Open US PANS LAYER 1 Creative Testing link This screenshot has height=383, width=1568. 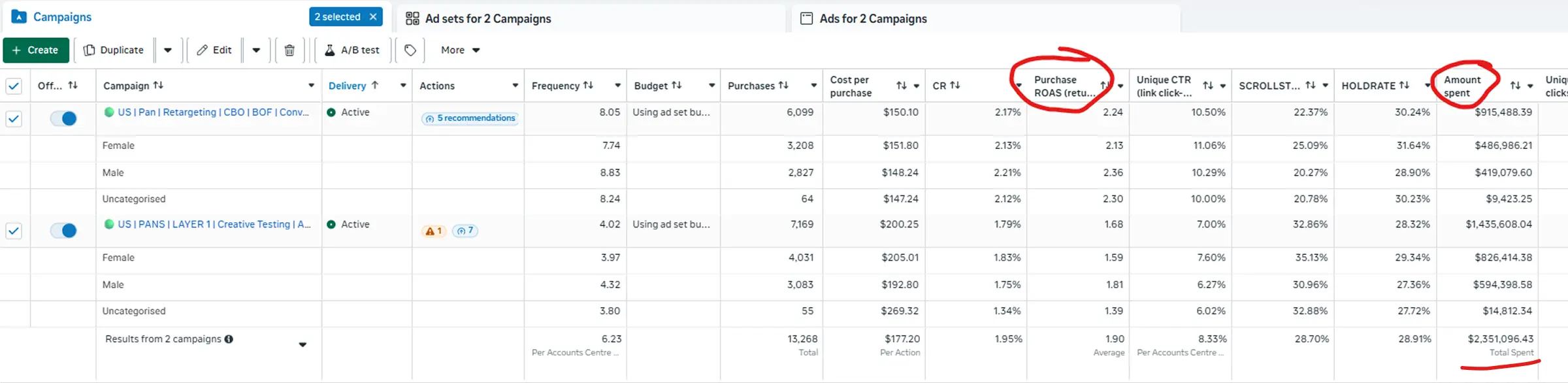214,224
